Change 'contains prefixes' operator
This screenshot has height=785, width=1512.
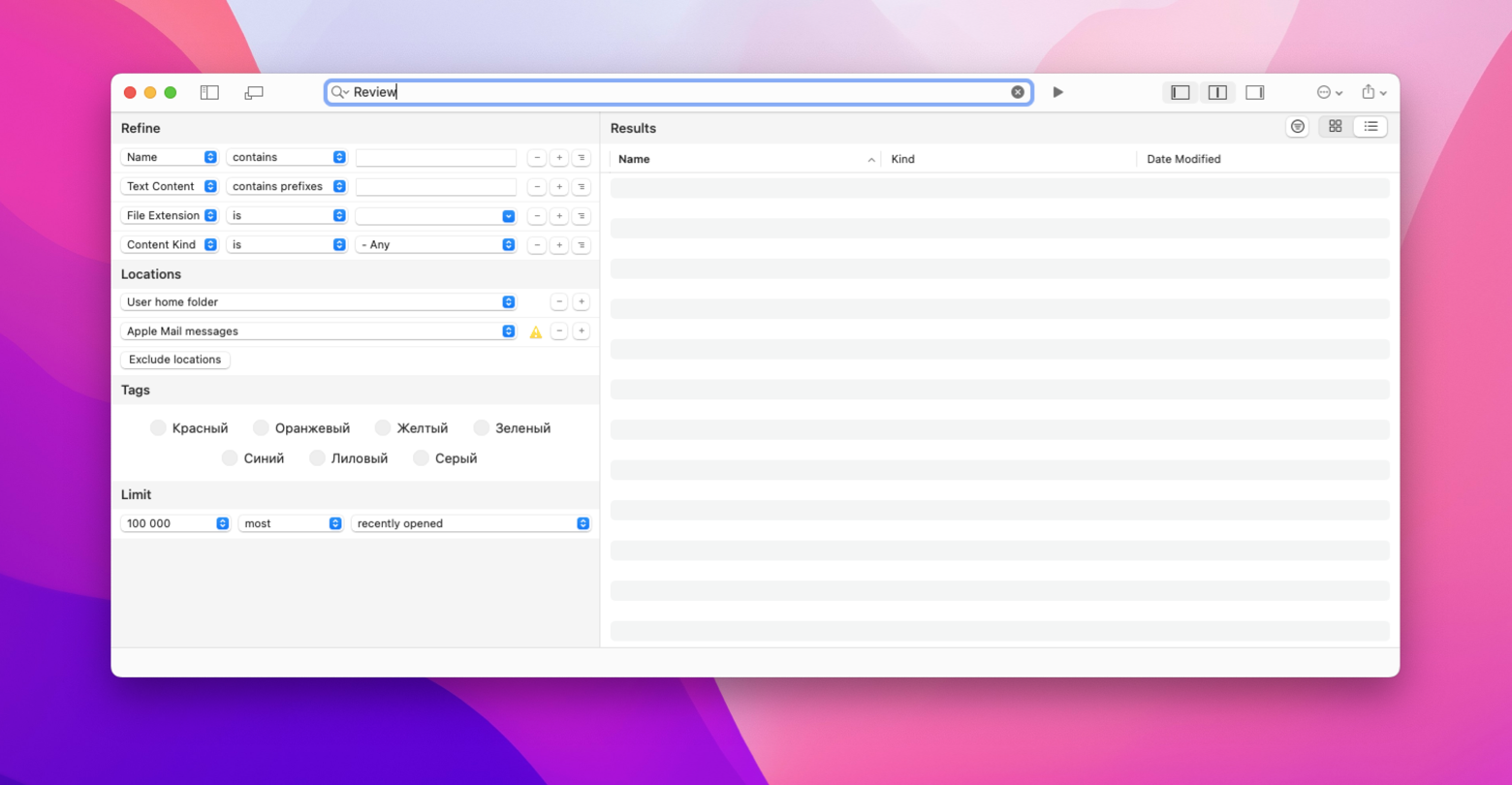click(x=286, y=186)
